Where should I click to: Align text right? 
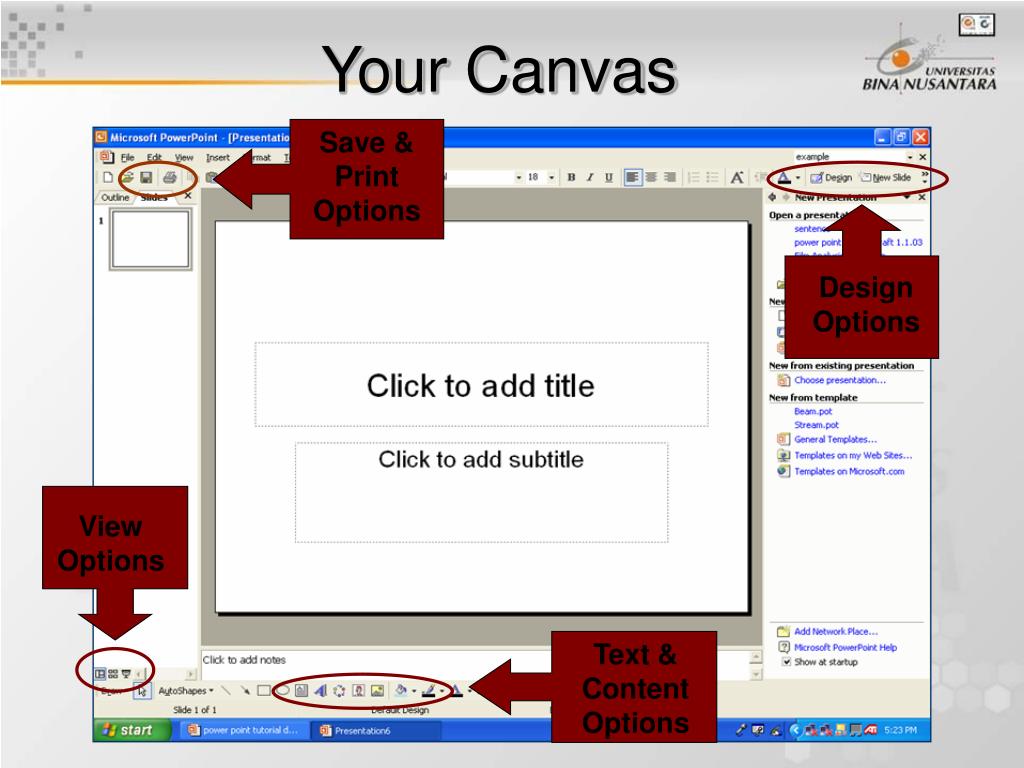pos(670,177)
